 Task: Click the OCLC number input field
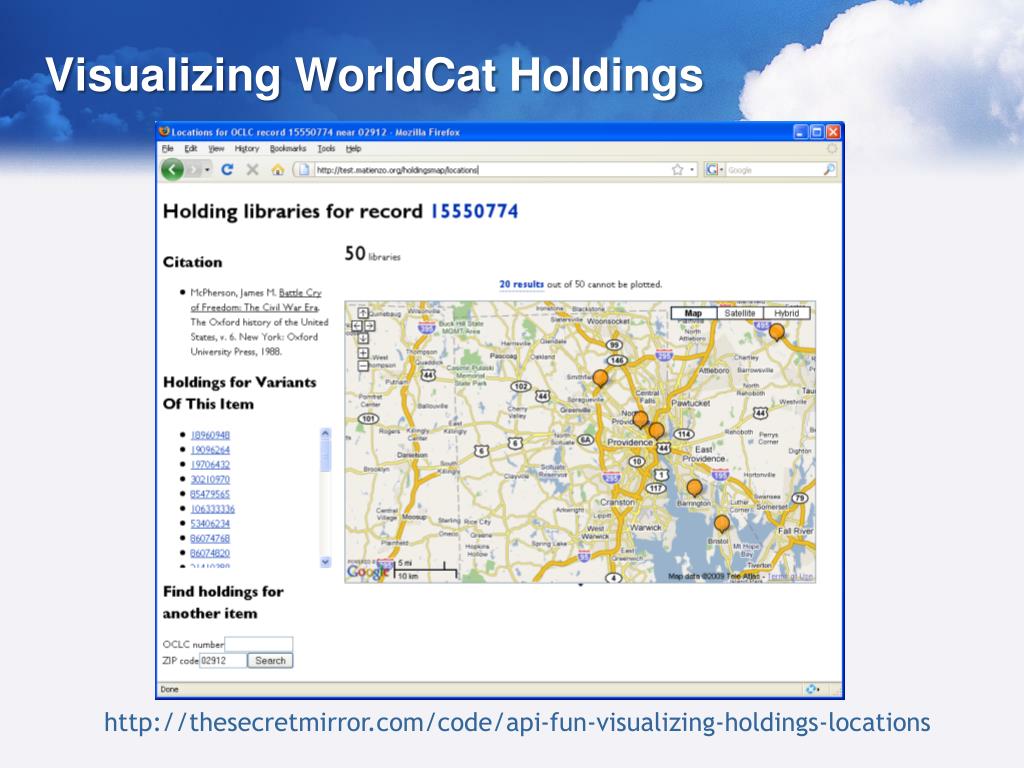click(x=259, y=645)
